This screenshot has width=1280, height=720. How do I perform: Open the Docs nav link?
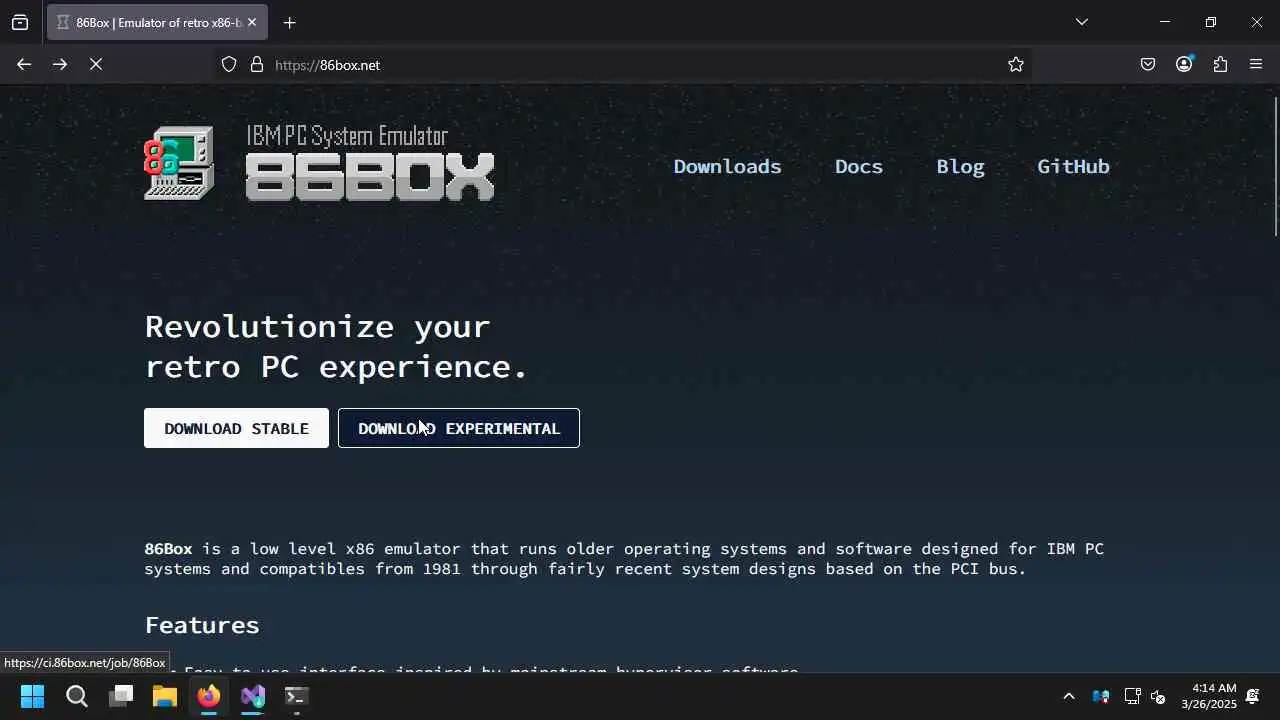click(x=859, y=166)
